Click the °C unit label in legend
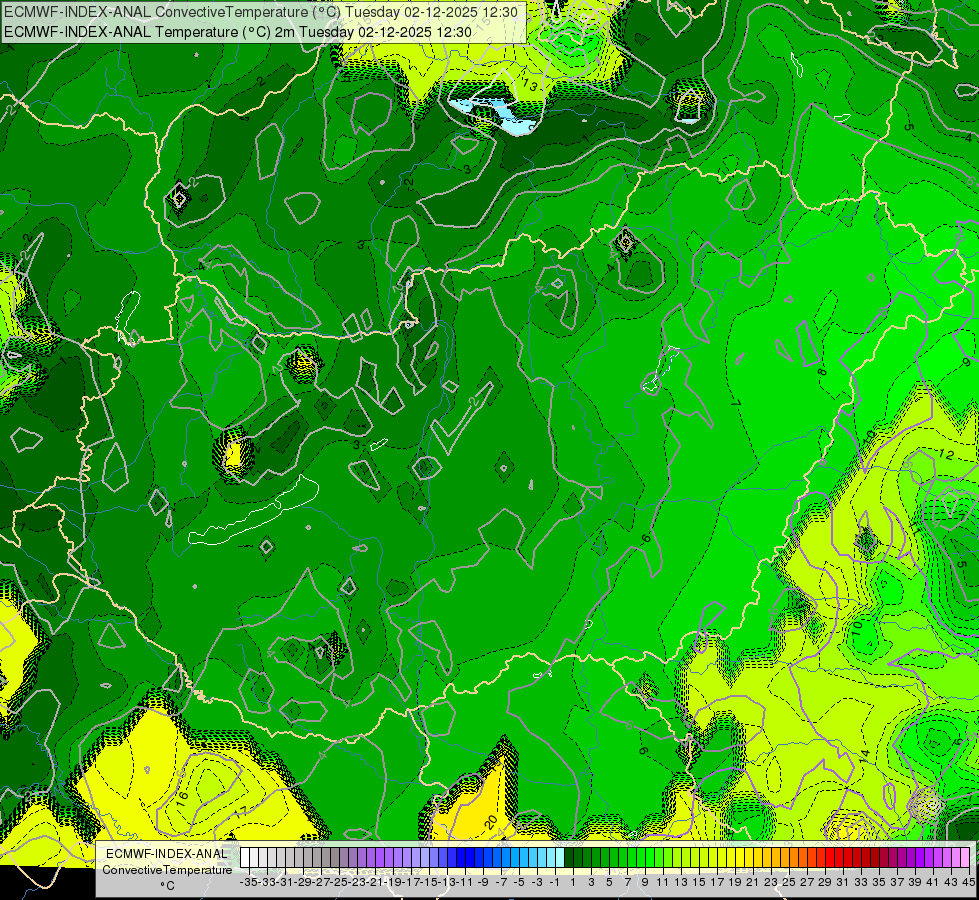 (167, 886)
